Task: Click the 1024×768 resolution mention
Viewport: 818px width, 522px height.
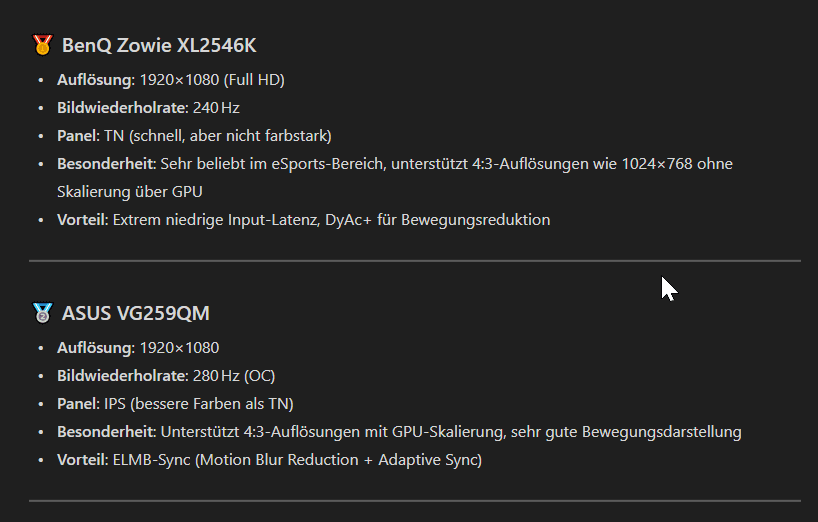Action: click(657, 164)
